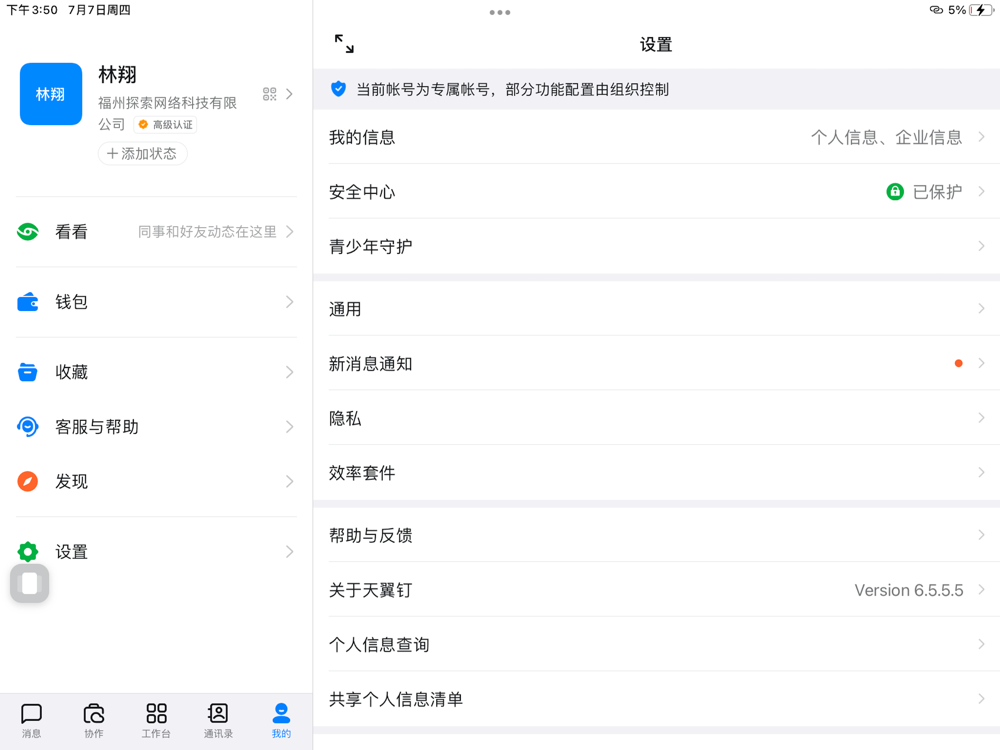This screenshot has width=1000, height=750.
Task: Open the 隐私 privacy settings entry
Action: click(x=656, y=418)
